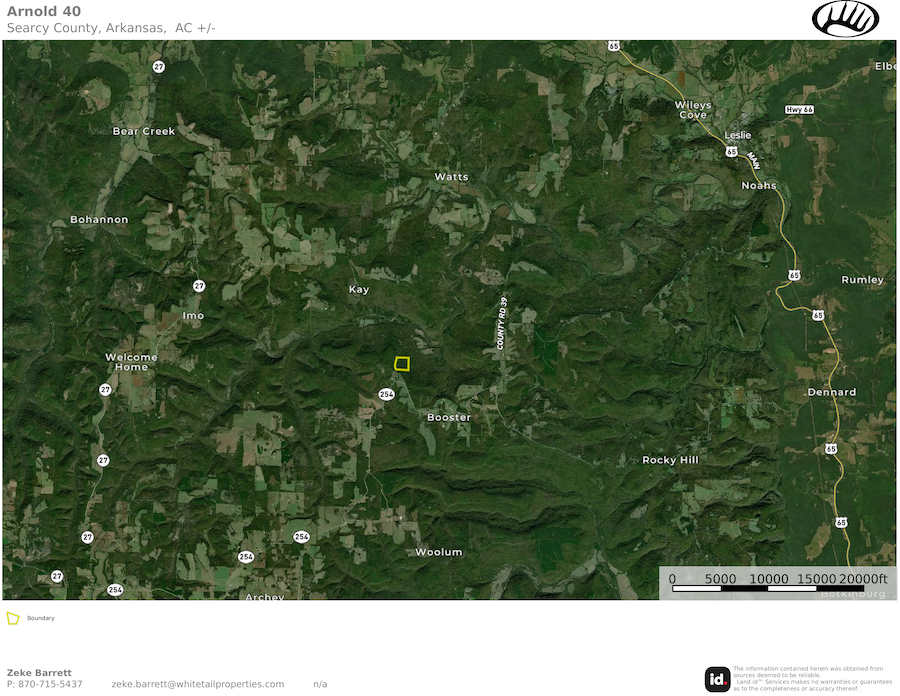Click the Highway 27 shield at top left

click(159, 67)
